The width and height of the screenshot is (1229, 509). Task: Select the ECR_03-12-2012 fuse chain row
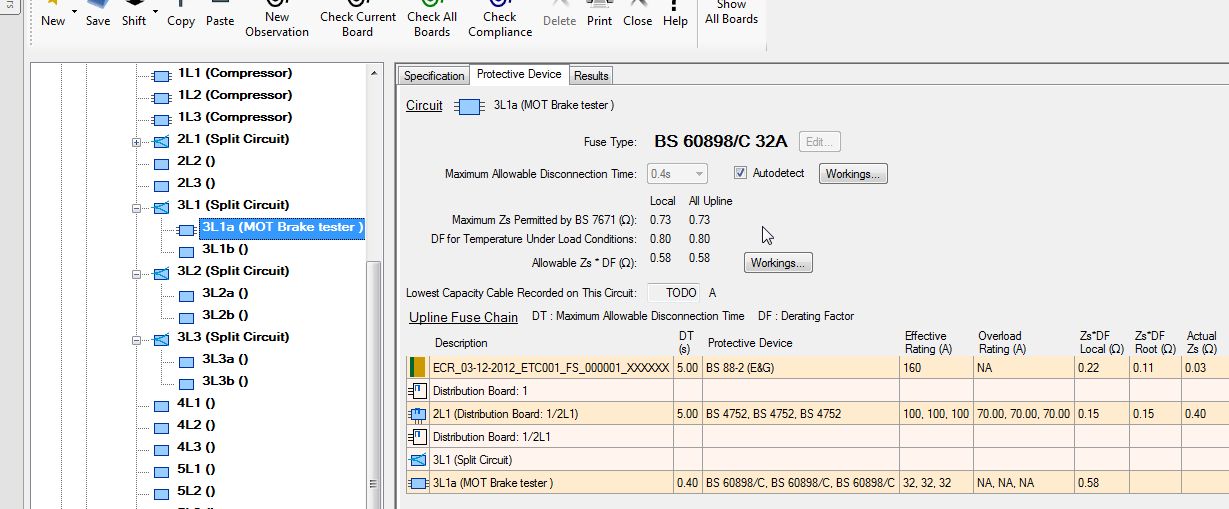pyautogui.click(x=817, y=369)
